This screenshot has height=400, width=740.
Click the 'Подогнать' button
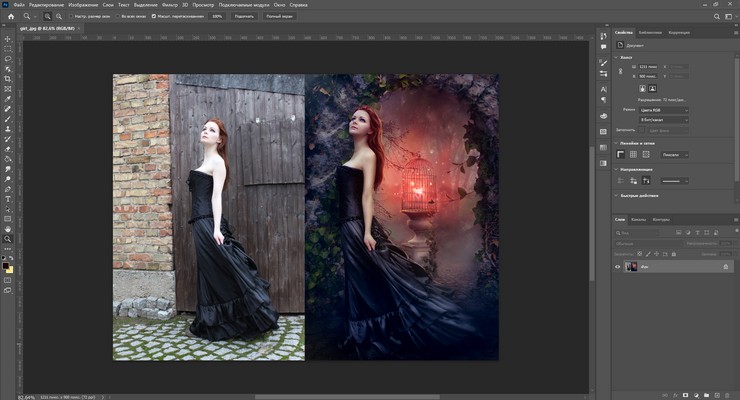click(243, 17)
